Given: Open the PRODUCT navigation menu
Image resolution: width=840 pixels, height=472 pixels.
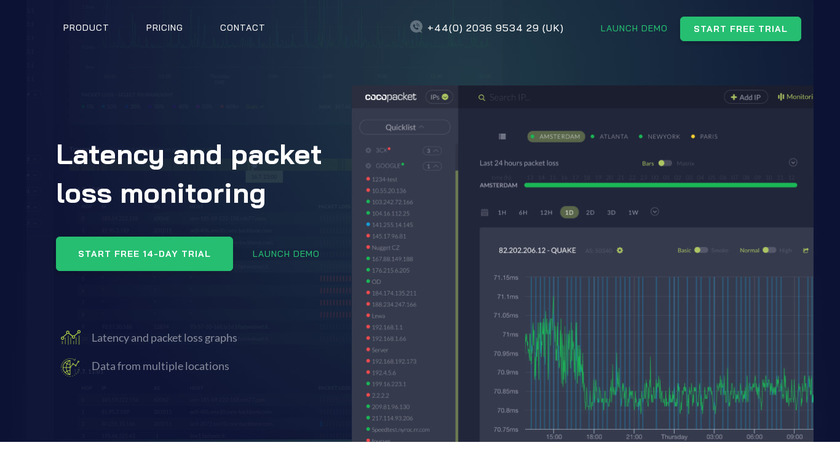Looking at the screenshot, I should click(85, 28).
